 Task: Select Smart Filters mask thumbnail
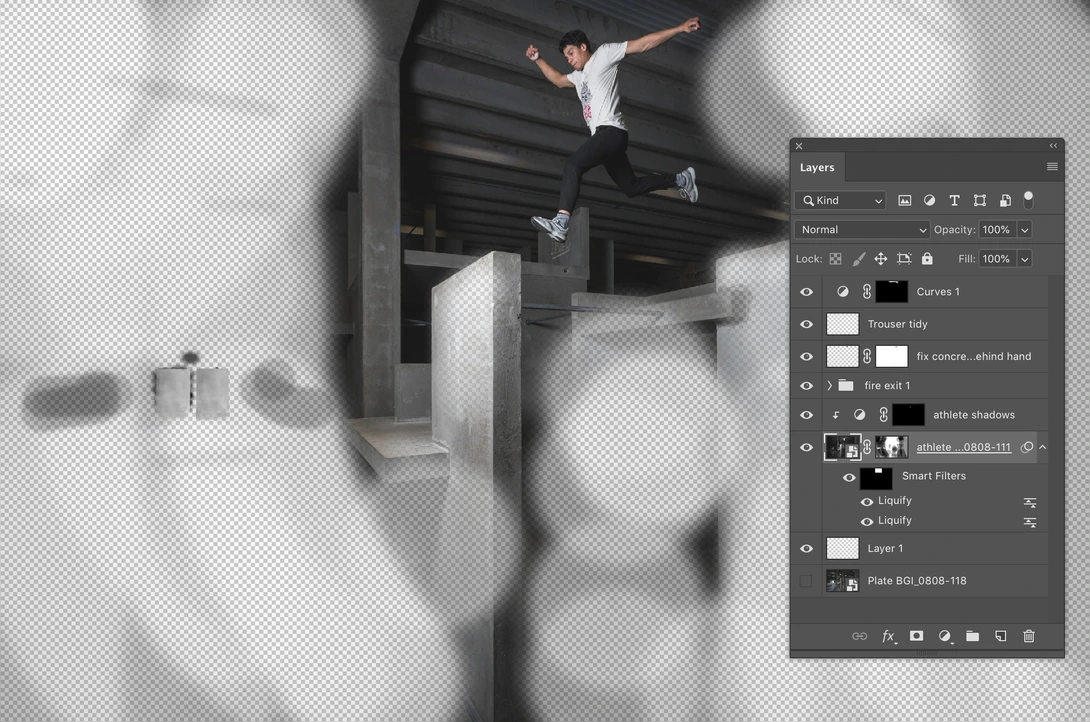coord(876,478)
